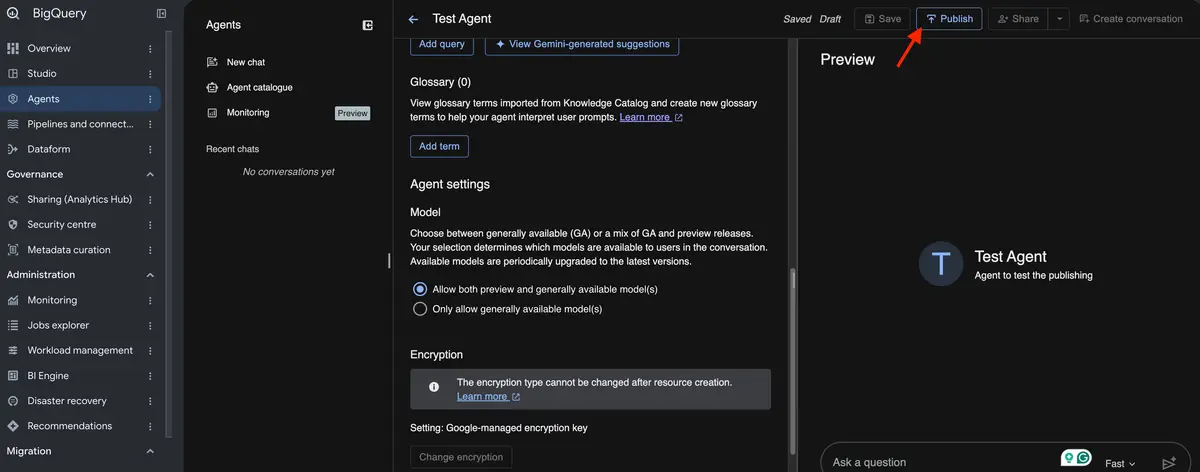Click the Test Agent avatar in preview
The width and height of the screenshot is (1200, 472).
coord(941,265)
